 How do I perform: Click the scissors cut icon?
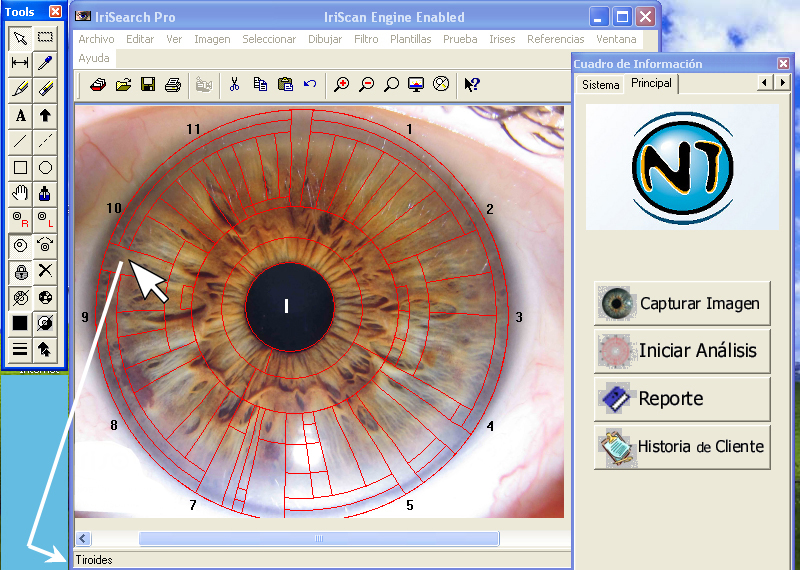pyautogui.click(x=234, y=85)
